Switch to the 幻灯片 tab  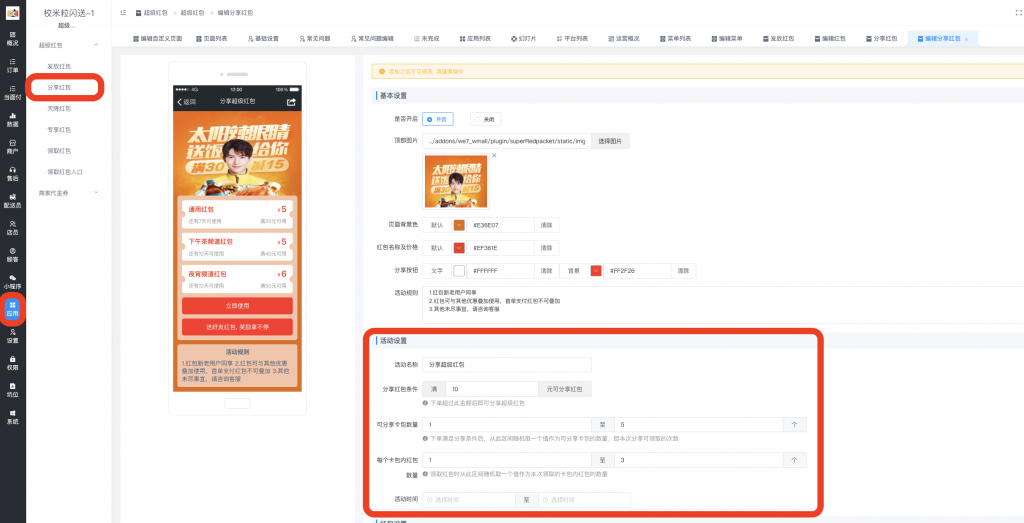click(x=524, y=39)
